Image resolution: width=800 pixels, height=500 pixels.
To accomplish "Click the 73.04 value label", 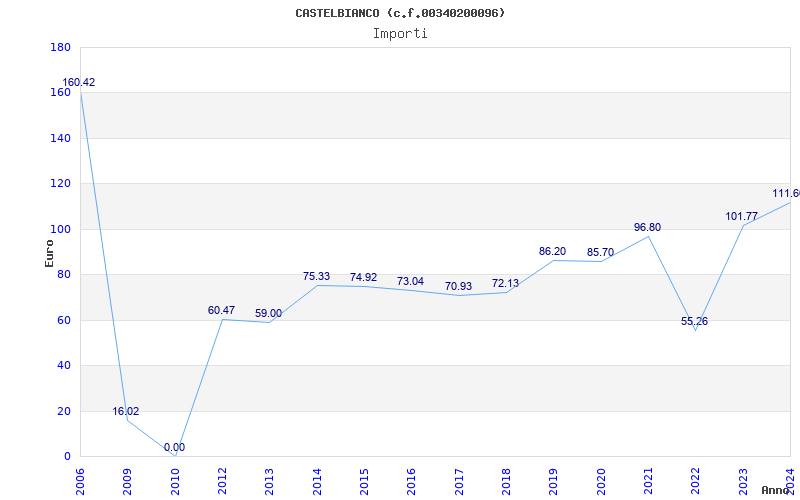I will point(410,282).
